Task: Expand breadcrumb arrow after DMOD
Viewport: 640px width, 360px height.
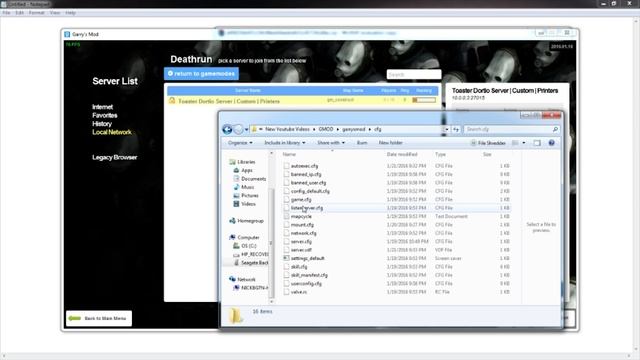Action: (338, 129)
